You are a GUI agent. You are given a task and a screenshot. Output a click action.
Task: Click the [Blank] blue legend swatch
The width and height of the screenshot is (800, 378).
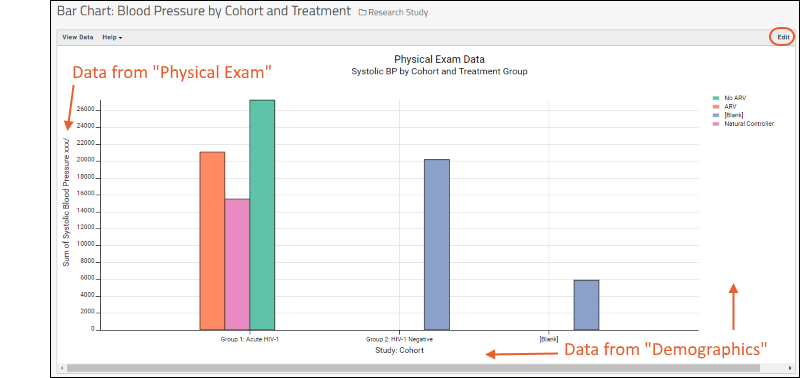pos(716,115)
